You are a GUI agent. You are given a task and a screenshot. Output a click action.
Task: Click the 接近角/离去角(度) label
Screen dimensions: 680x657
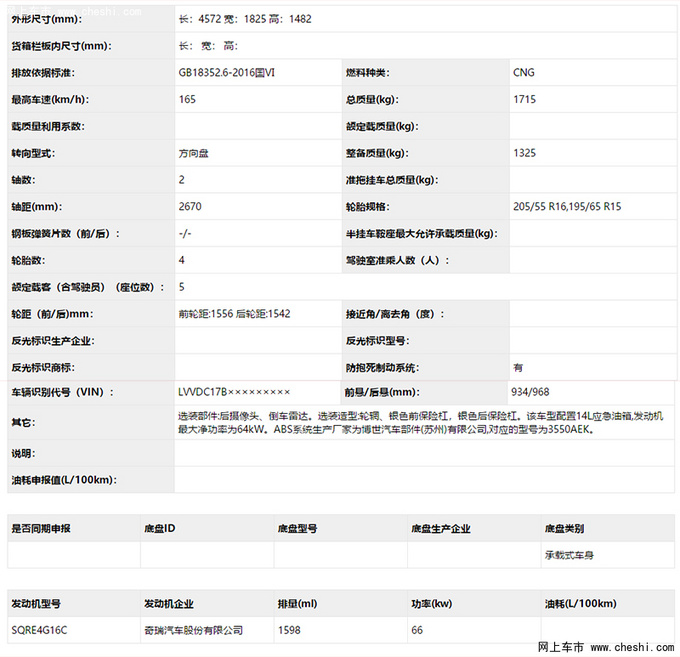tap(395, 314)
